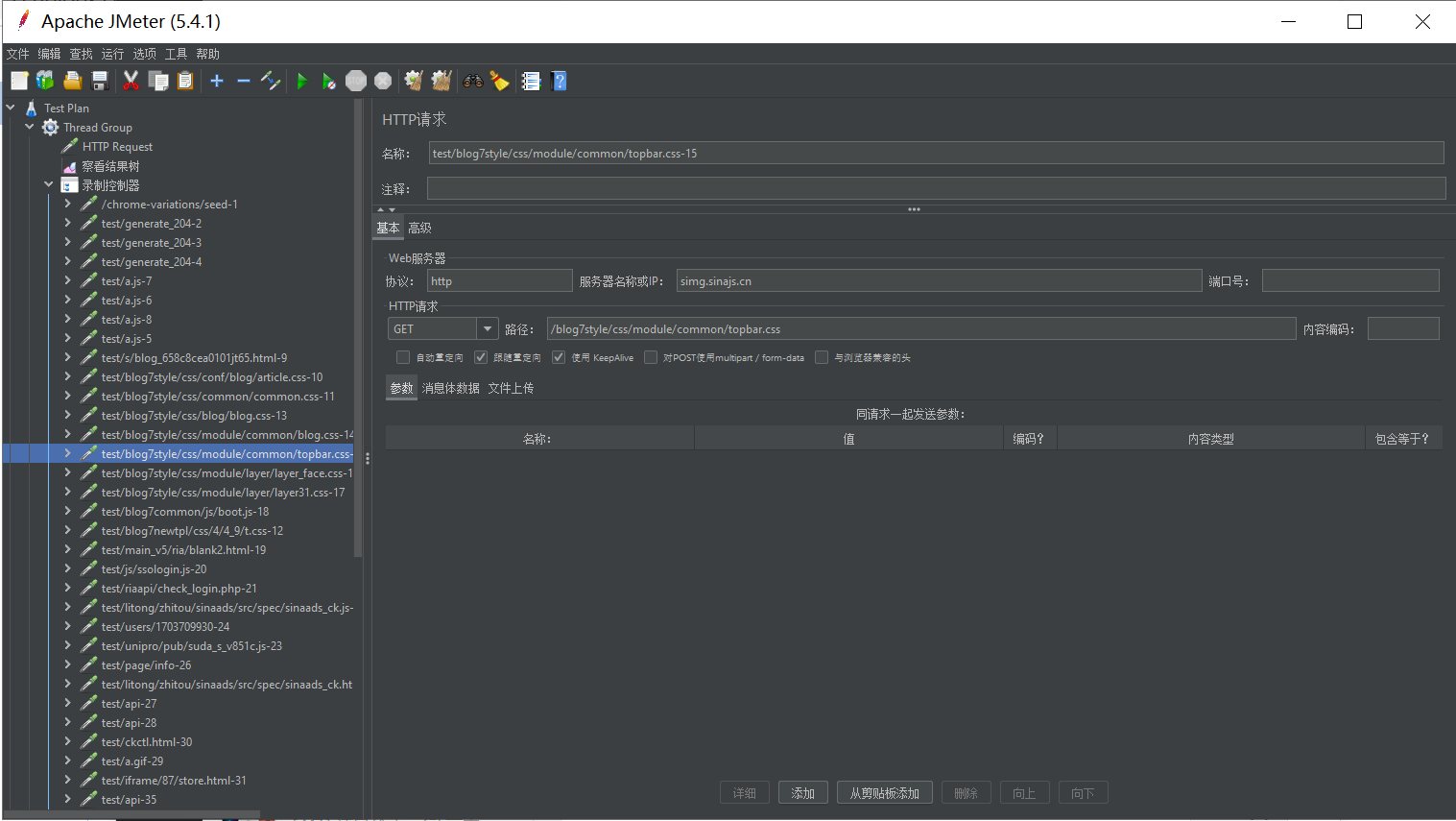Click the minus Collapse All icon

pyautogui.click(x=244, y=81)
